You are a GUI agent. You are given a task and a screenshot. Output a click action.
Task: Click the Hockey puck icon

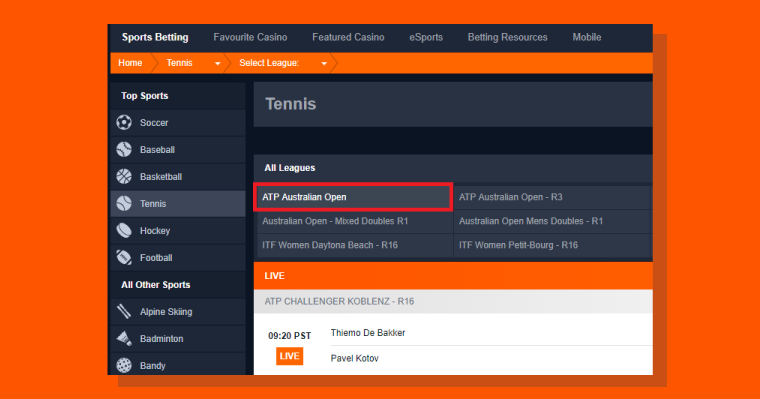pos(124,231)
